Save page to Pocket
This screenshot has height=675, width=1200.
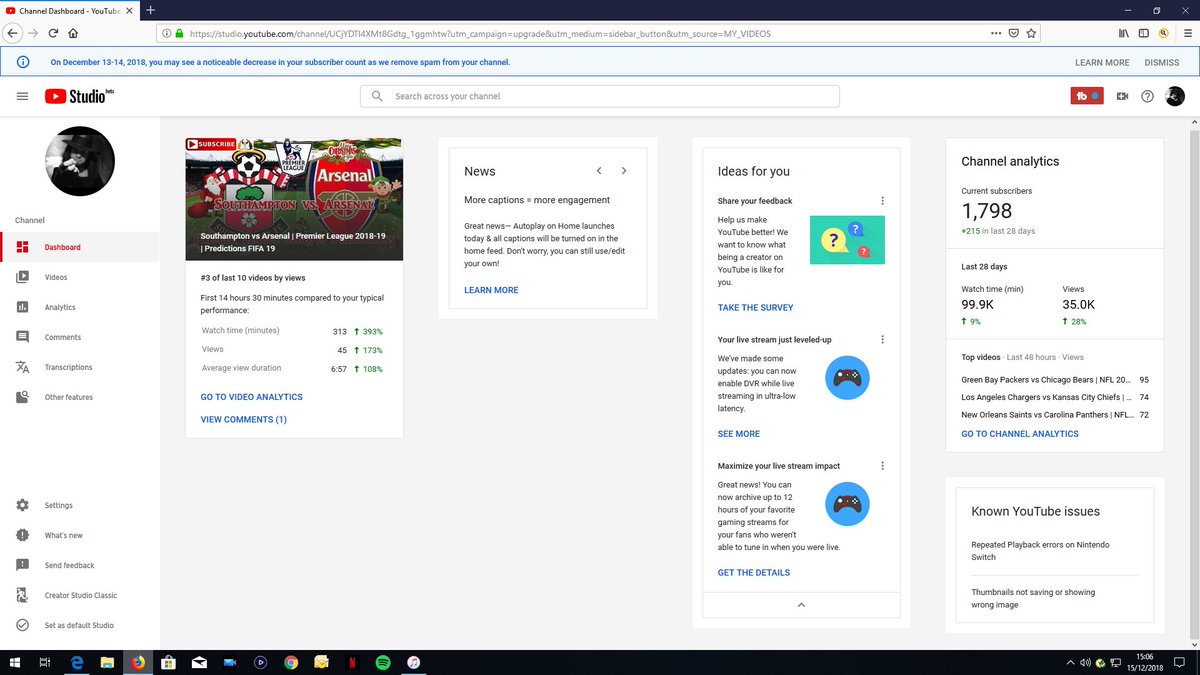[1013, 33]
